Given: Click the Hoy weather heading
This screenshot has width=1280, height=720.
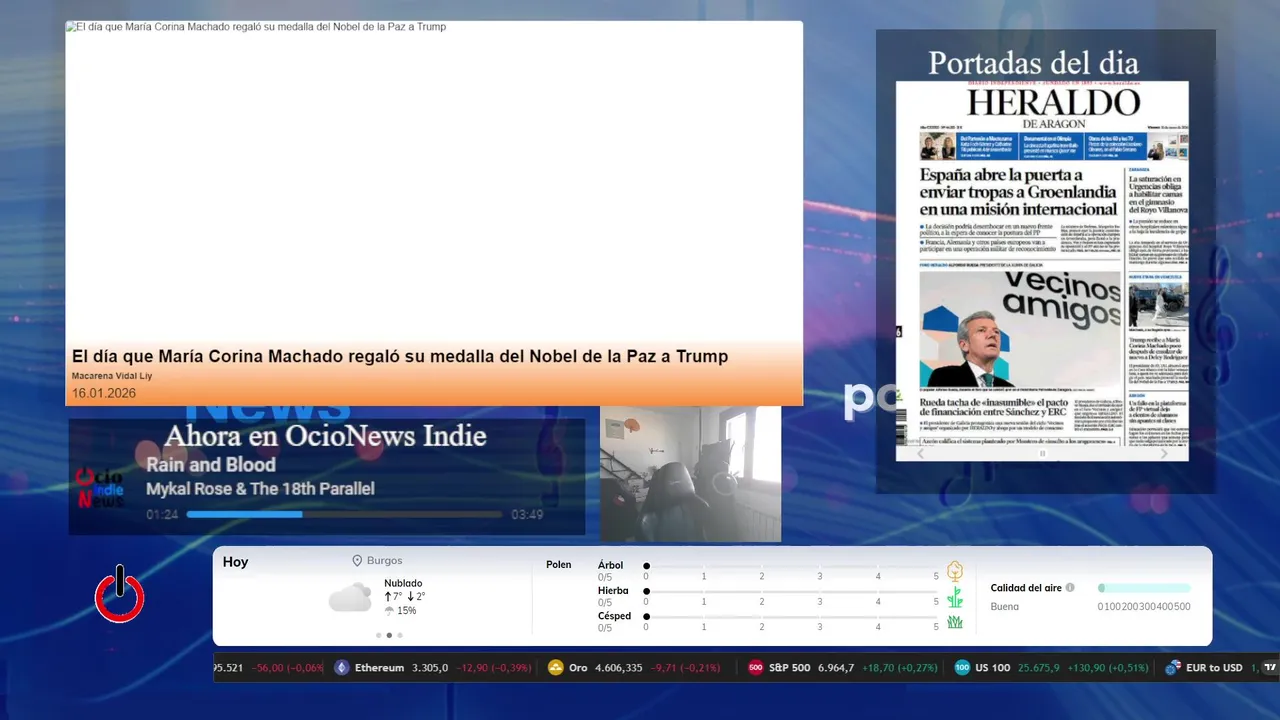Looking at the screenshot, I should coord(235,562).
